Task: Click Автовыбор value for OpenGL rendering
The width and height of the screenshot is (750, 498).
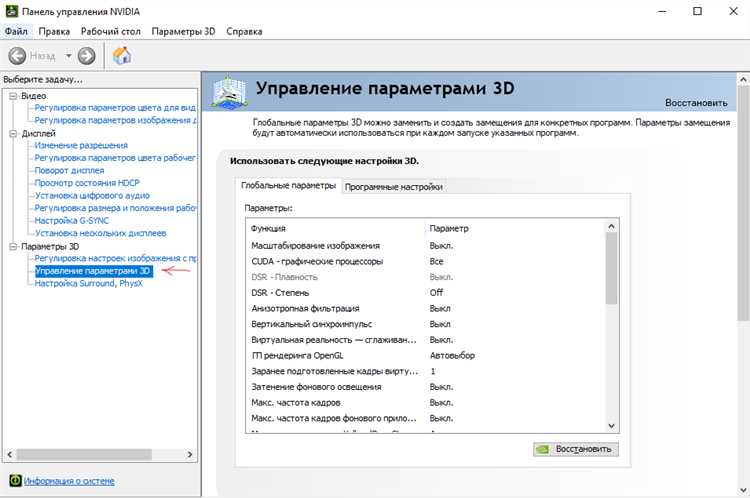Action: [x=452, y=355]
